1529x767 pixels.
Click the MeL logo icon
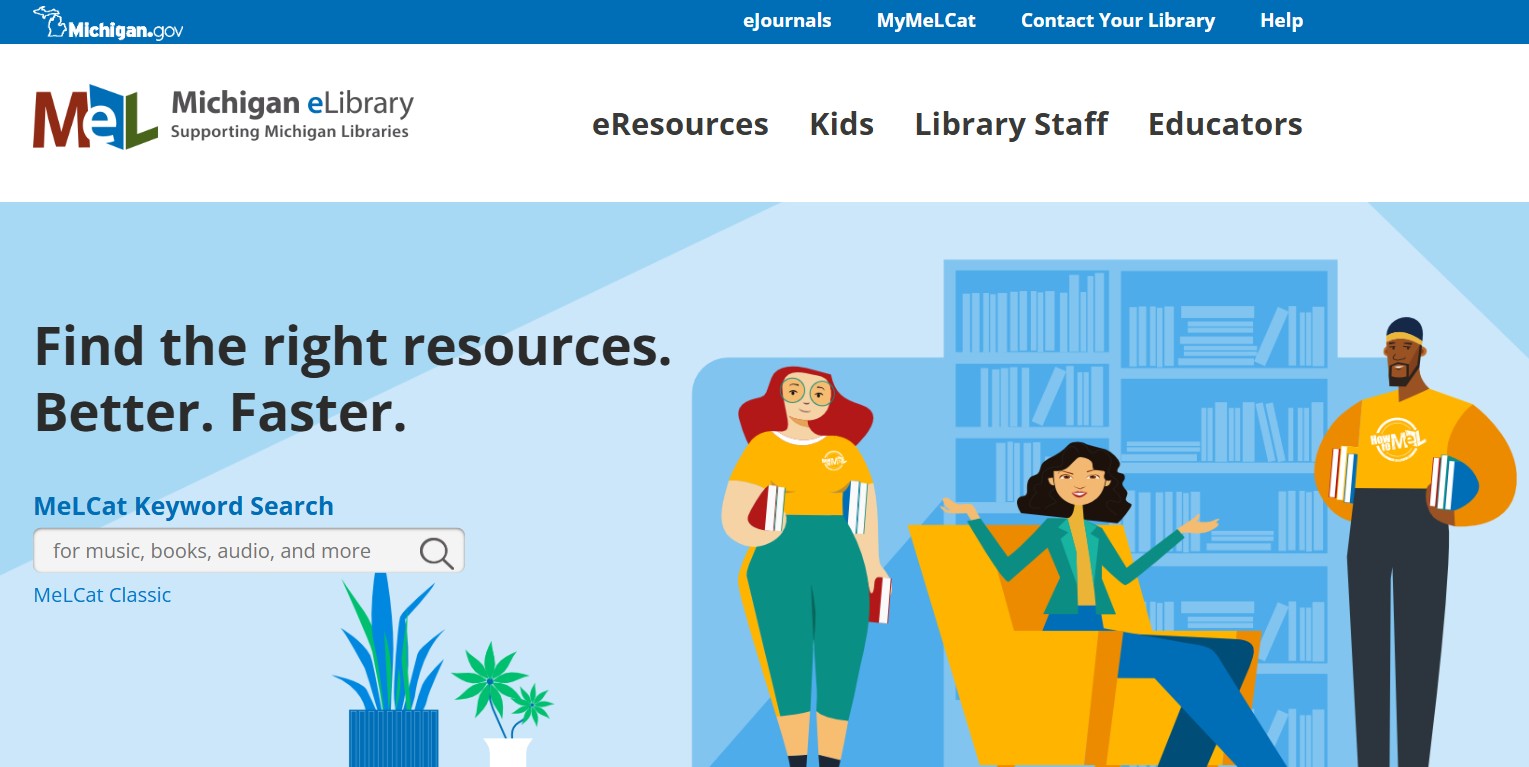(x=95, y=117)
